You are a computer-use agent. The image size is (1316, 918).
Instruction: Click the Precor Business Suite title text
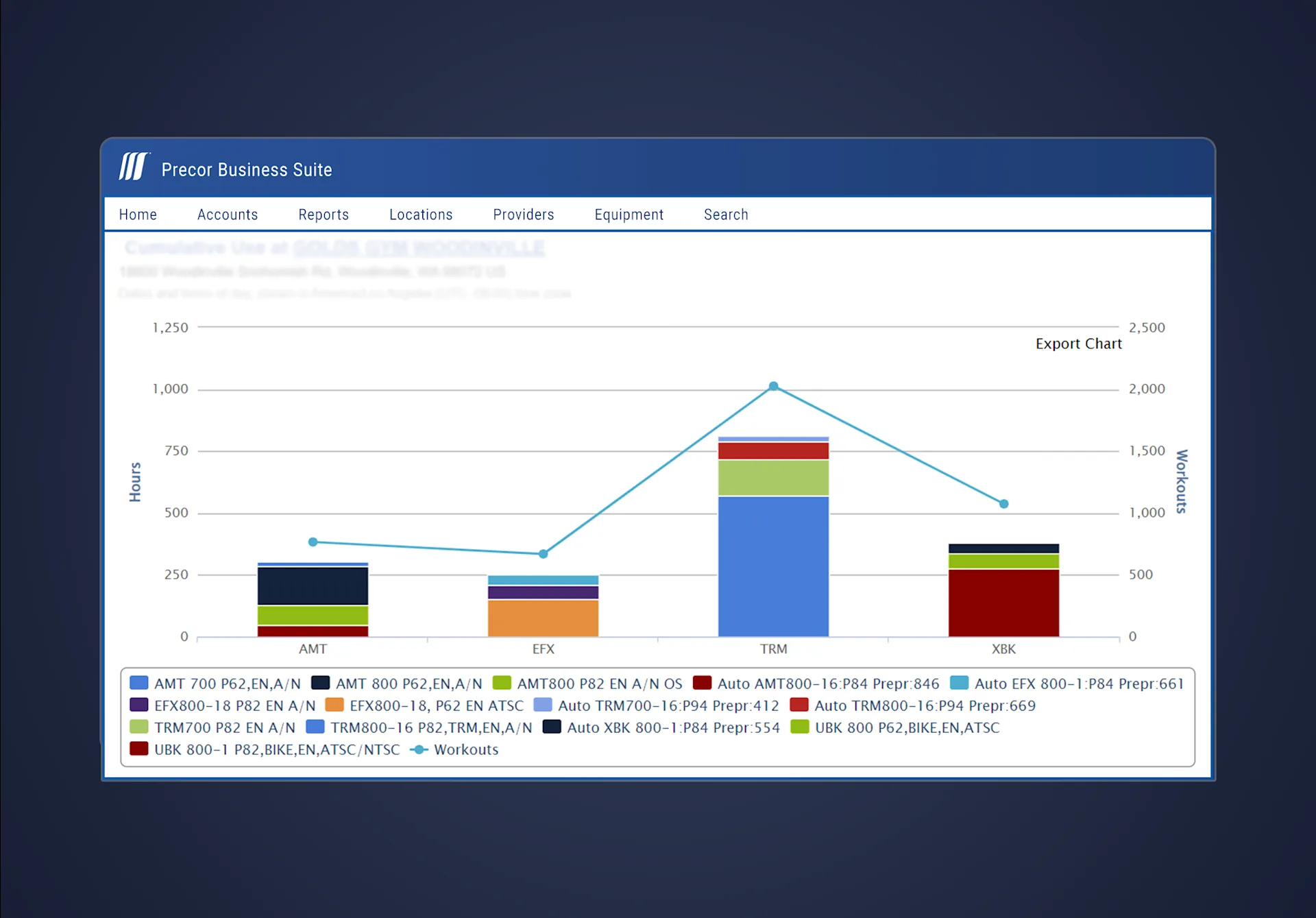(247, 169)
